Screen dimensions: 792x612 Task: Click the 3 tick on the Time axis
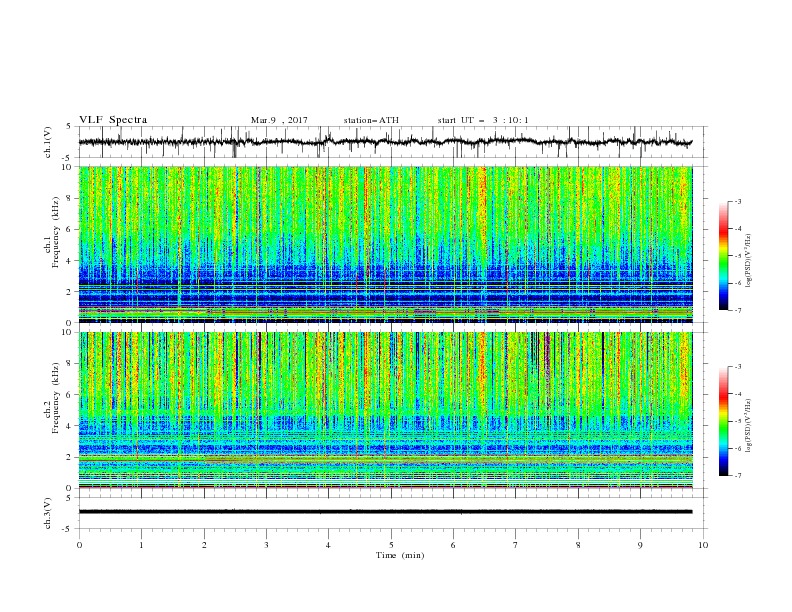(x=266, y=545)
